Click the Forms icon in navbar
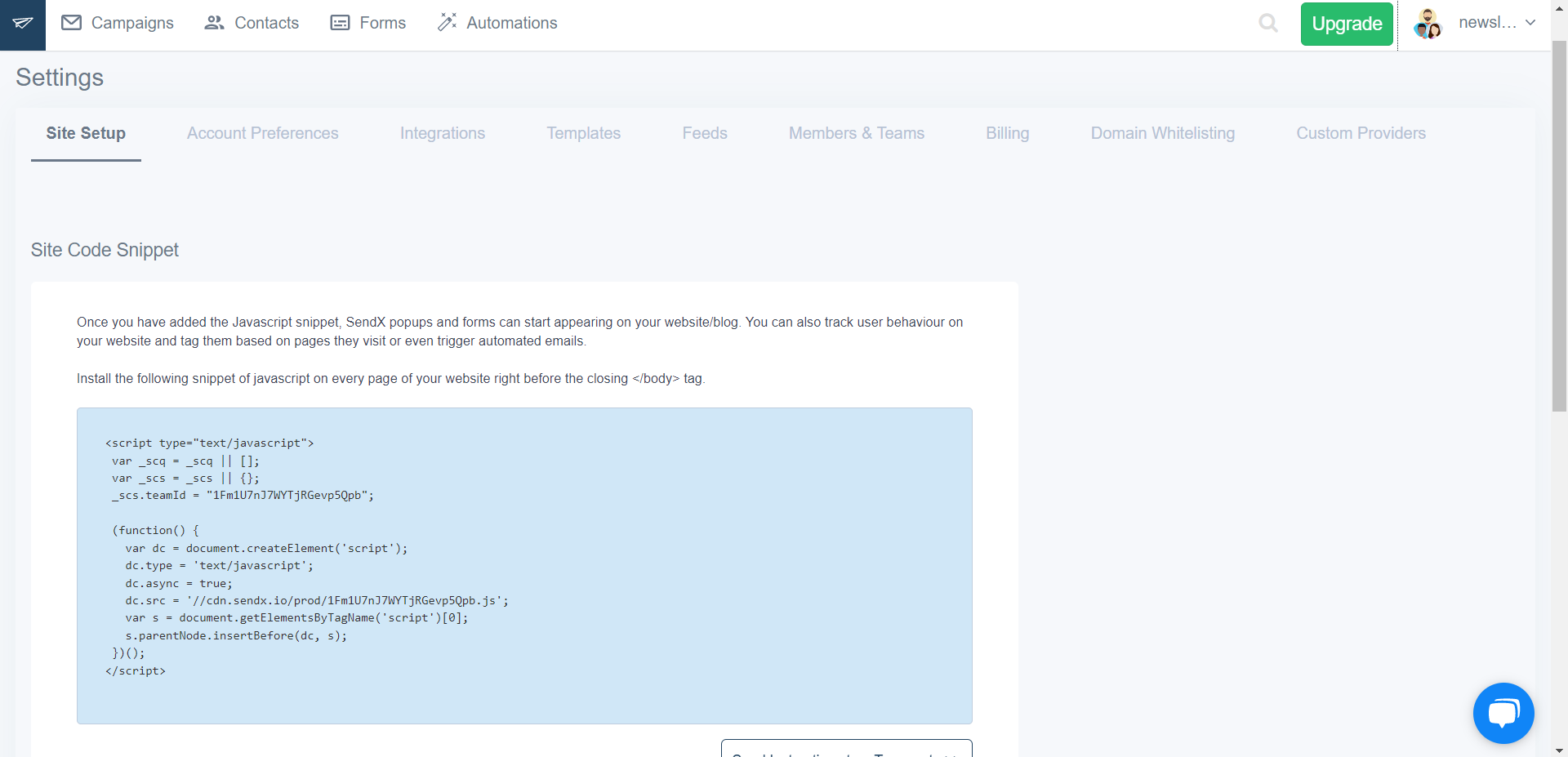The image size is (1568, 757). pyautogui.click(x=340, y=23)
